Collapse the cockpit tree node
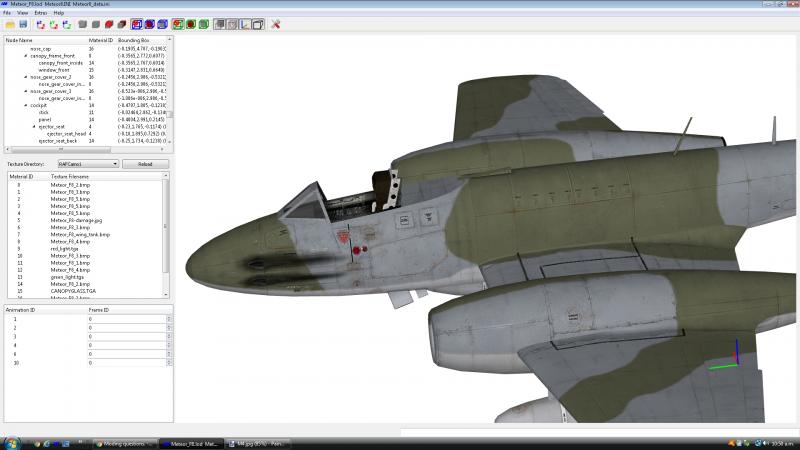Image resolution: width=800 pixels, height=450 pixels. click(x=26, y=105)
